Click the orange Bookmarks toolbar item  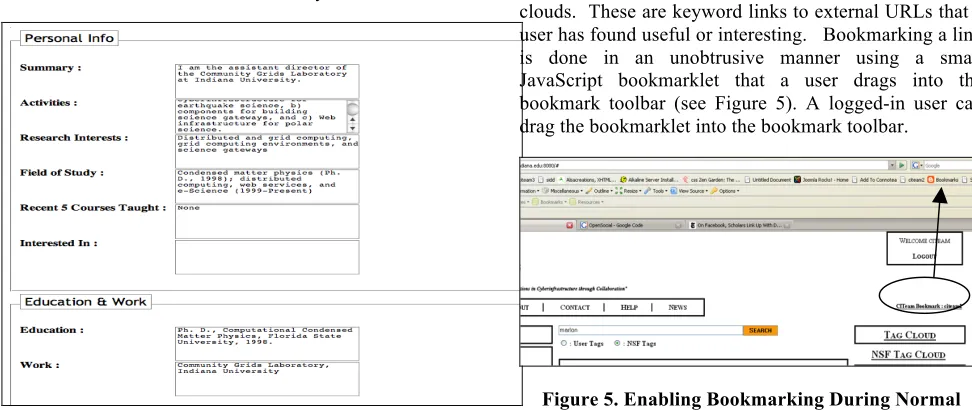tap(943, 179)
